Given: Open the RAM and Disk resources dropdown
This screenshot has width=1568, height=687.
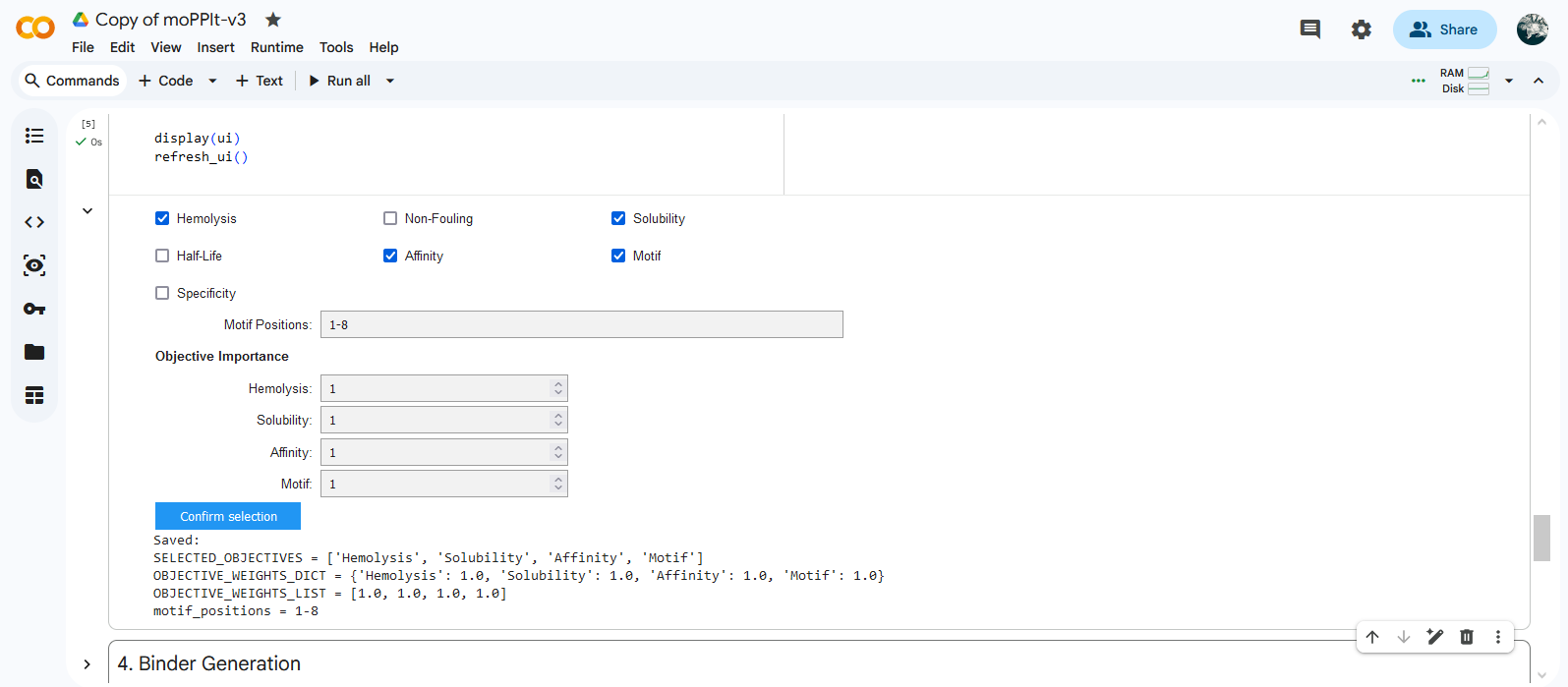Looking at the screenshot, I should [1508, 81].
